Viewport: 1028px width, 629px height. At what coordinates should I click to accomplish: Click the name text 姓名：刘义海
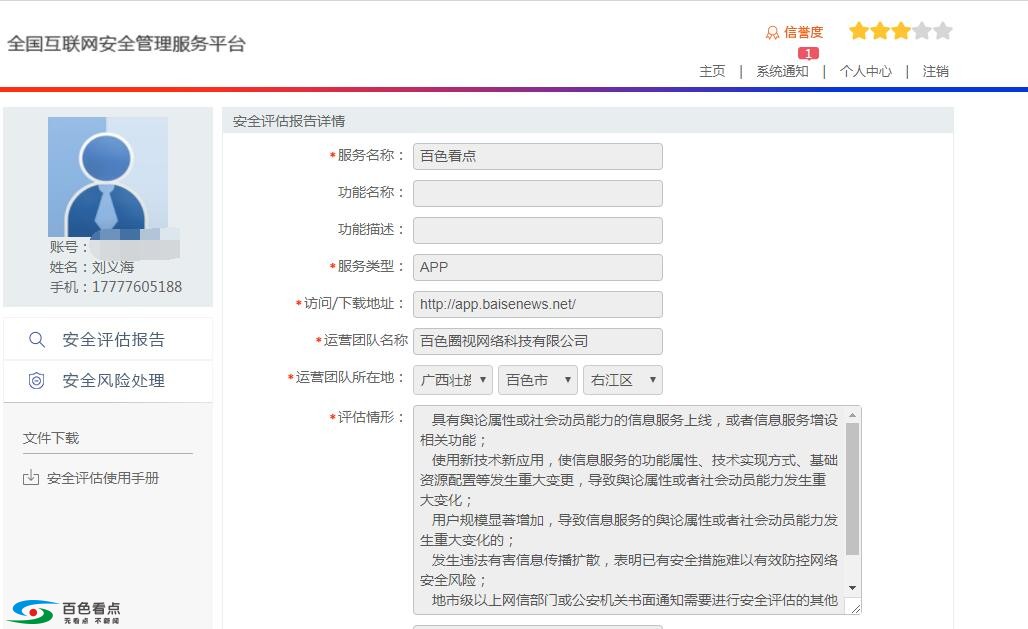pyautogui.click(x=92, y=267)
